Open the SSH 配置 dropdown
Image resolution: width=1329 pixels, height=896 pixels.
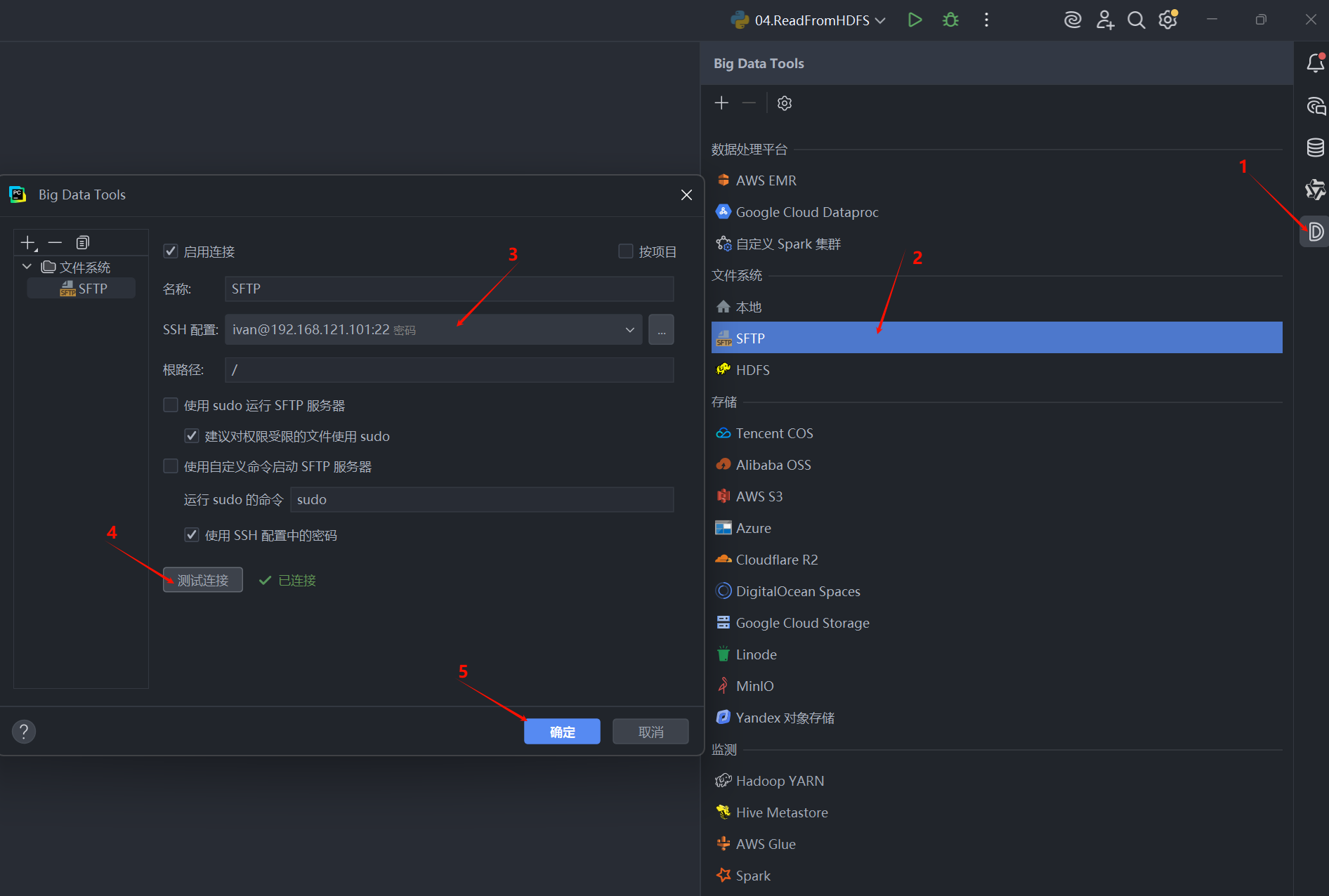click(433, 329)
